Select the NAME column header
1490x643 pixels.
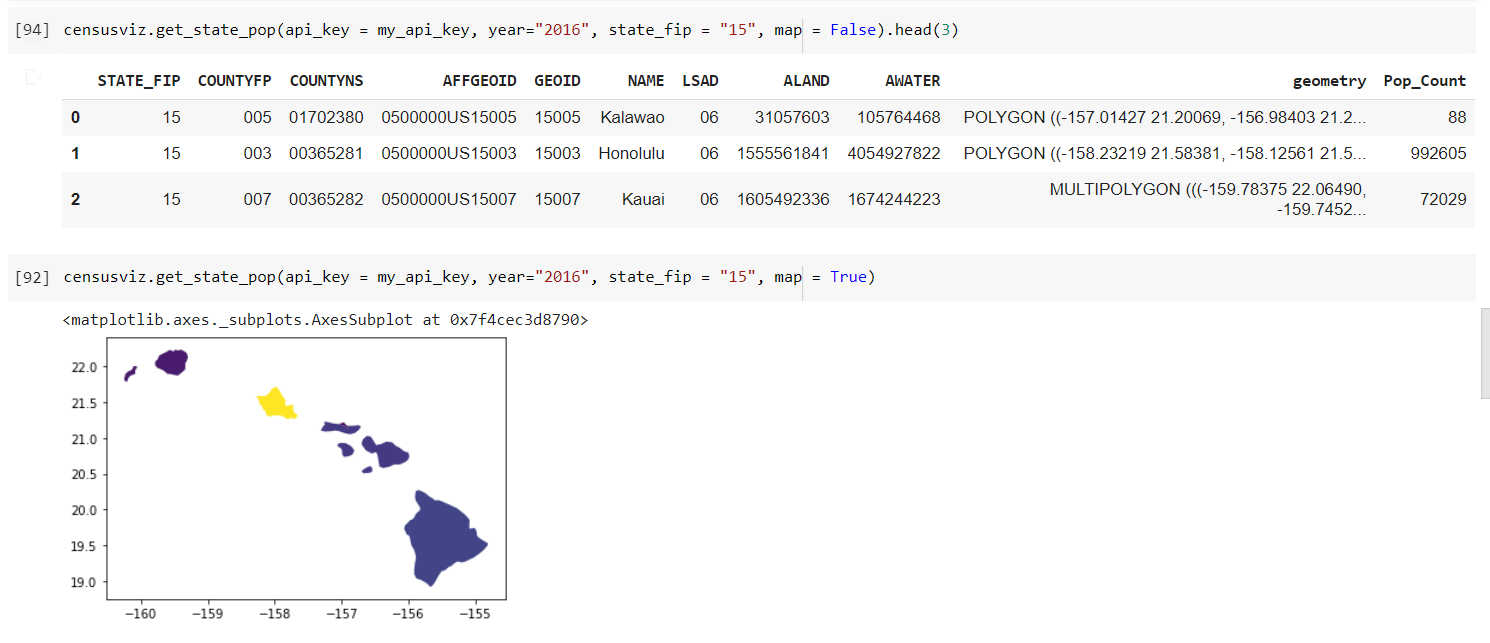[646, 81]
